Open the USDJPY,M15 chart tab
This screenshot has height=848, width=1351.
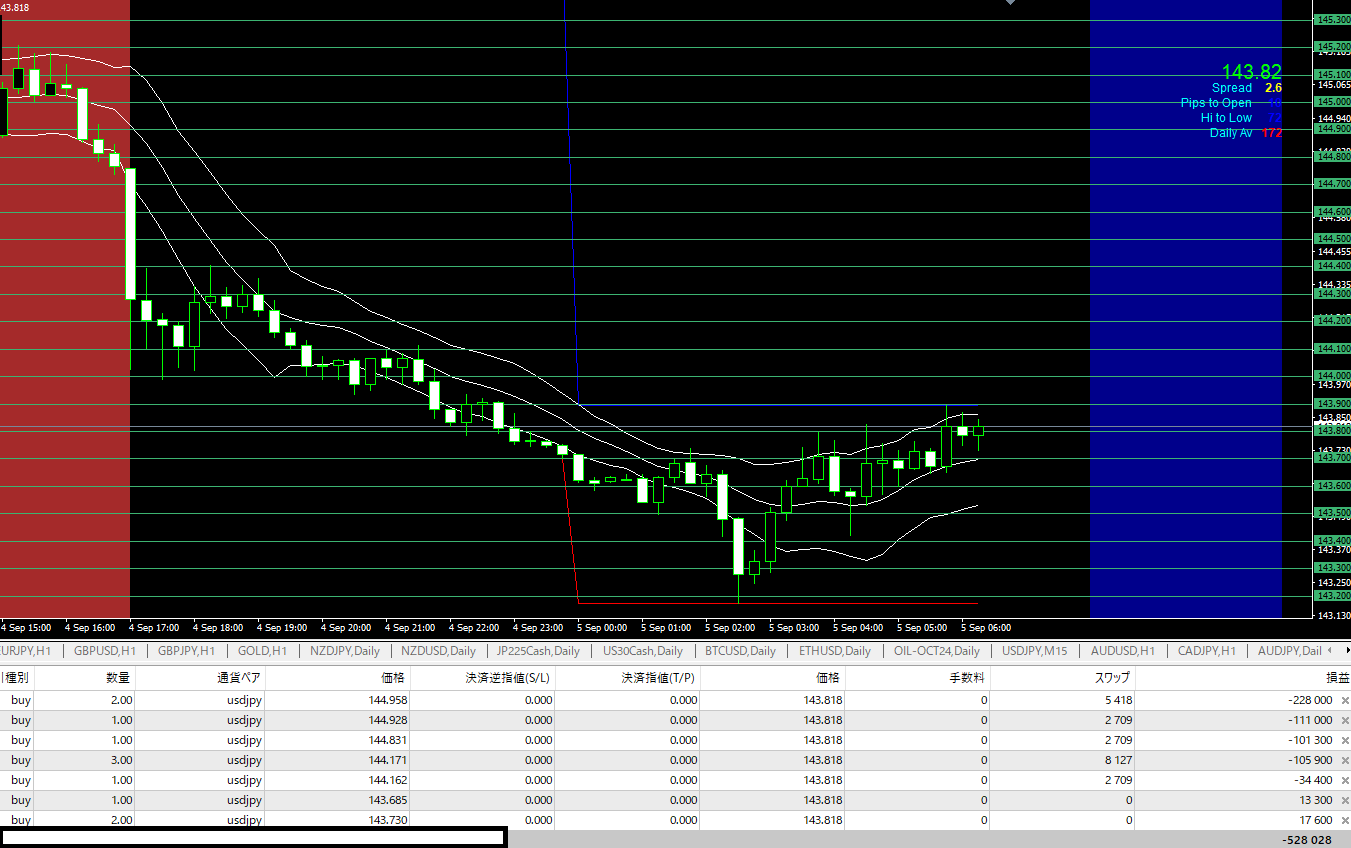click(x=1034, y=651)
